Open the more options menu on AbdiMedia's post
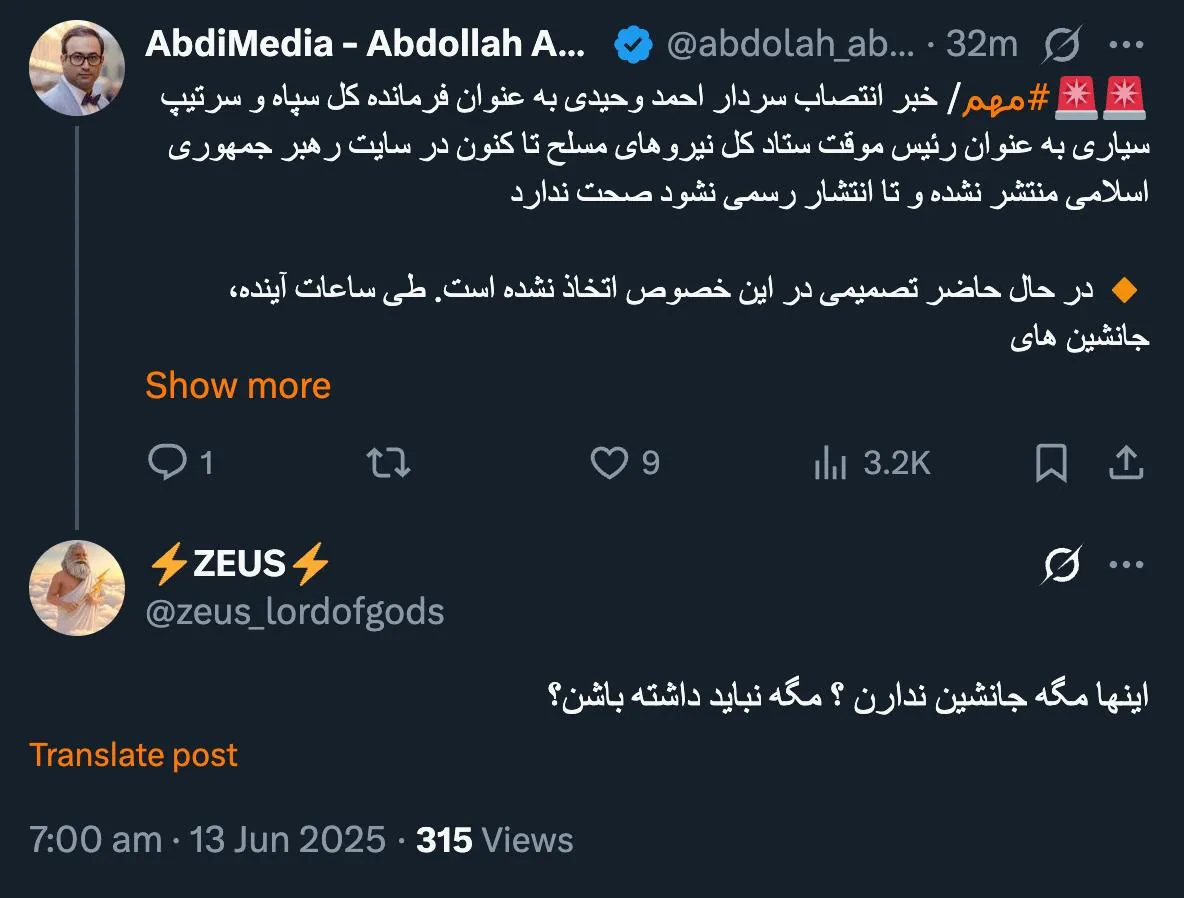This screenshot has width=1184, height=898. point(1127,44)
